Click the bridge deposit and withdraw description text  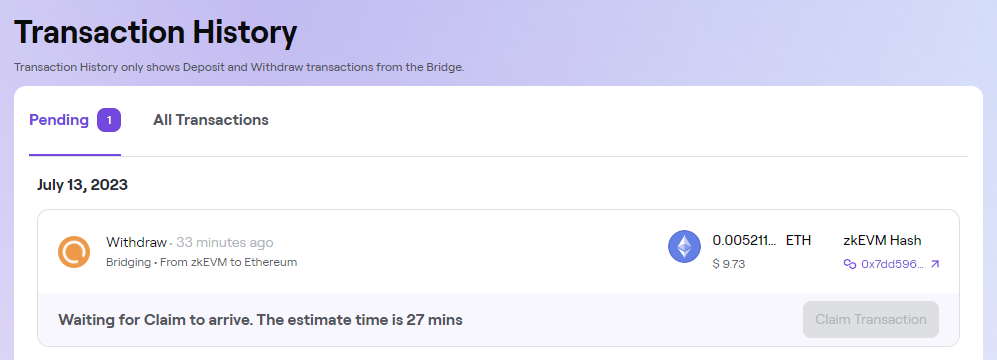(239, 67)
